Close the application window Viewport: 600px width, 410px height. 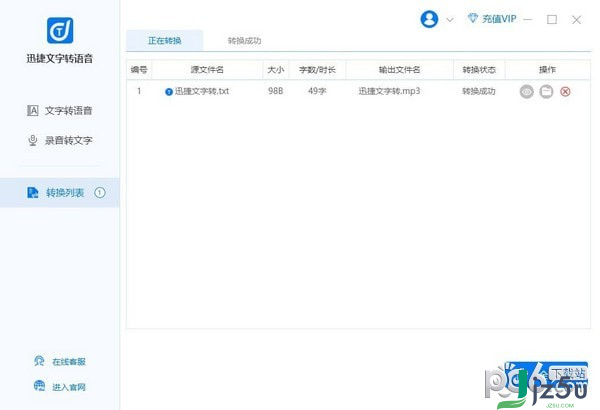coord(576,20)
